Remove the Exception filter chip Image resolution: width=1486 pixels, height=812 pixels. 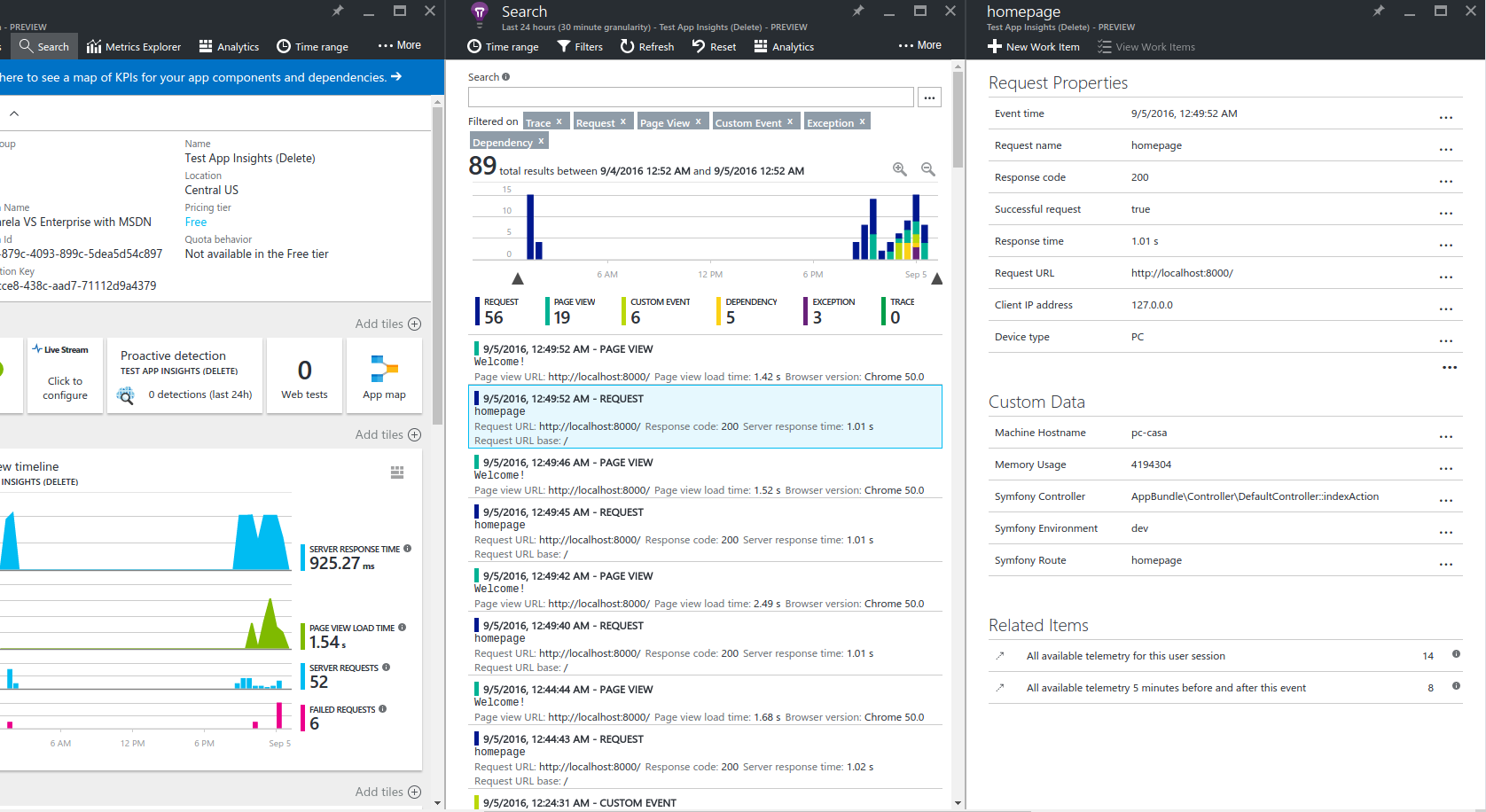[x=862, y=121]
